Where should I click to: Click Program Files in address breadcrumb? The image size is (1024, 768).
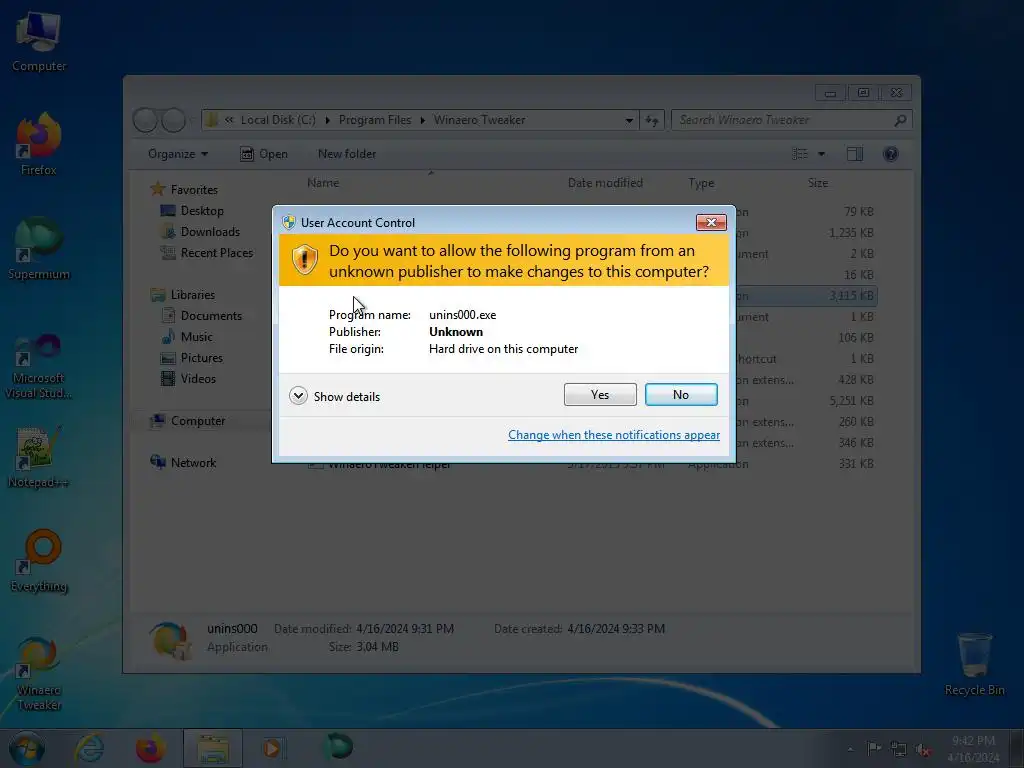(x=375, y=120)
